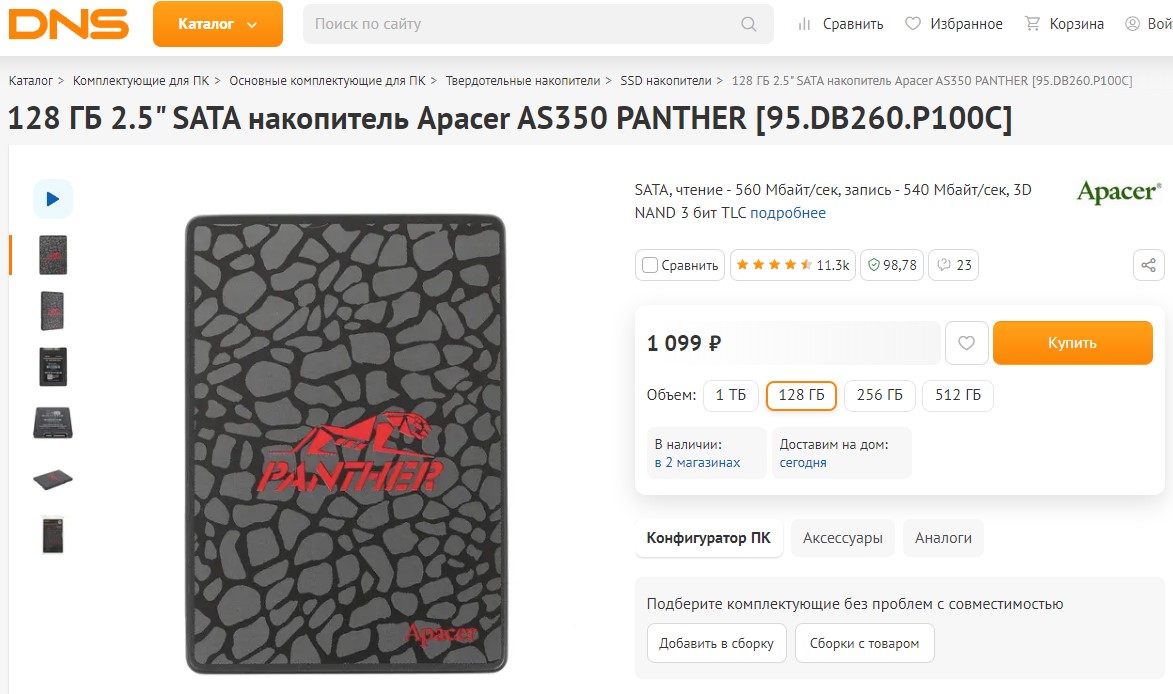1173x694 pixels.
Task: Open the Сравнить page in header
Action: 840,24
